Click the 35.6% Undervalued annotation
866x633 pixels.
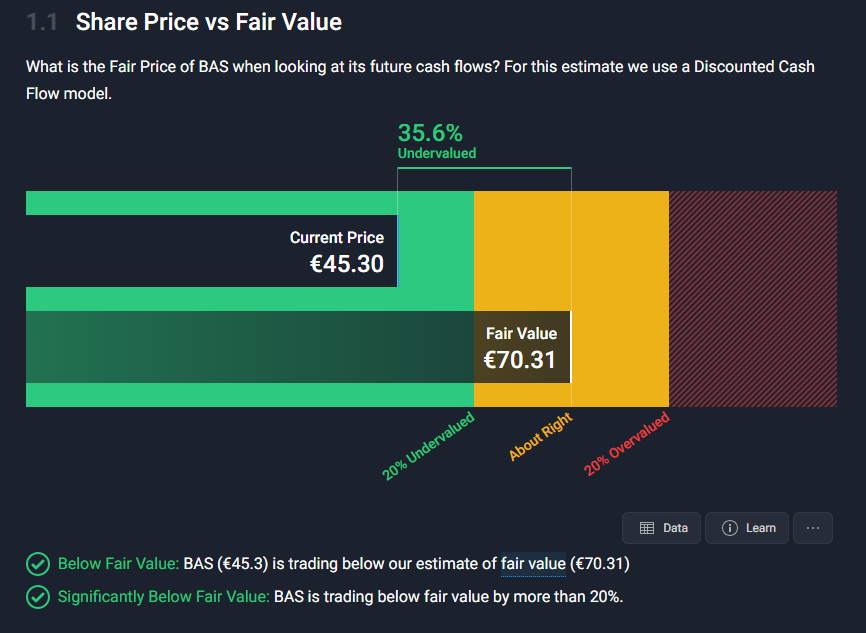tap(430, 141)
